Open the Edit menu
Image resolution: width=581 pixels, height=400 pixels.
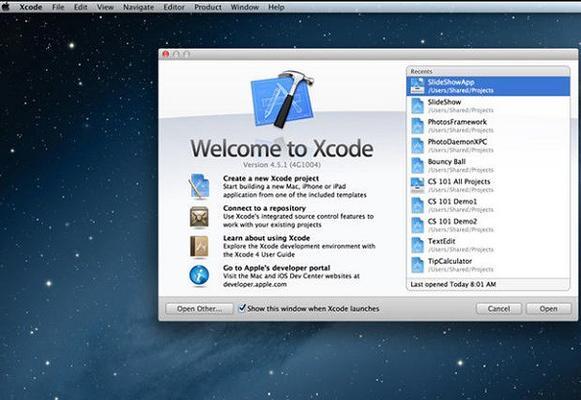(x=80, y=7)
